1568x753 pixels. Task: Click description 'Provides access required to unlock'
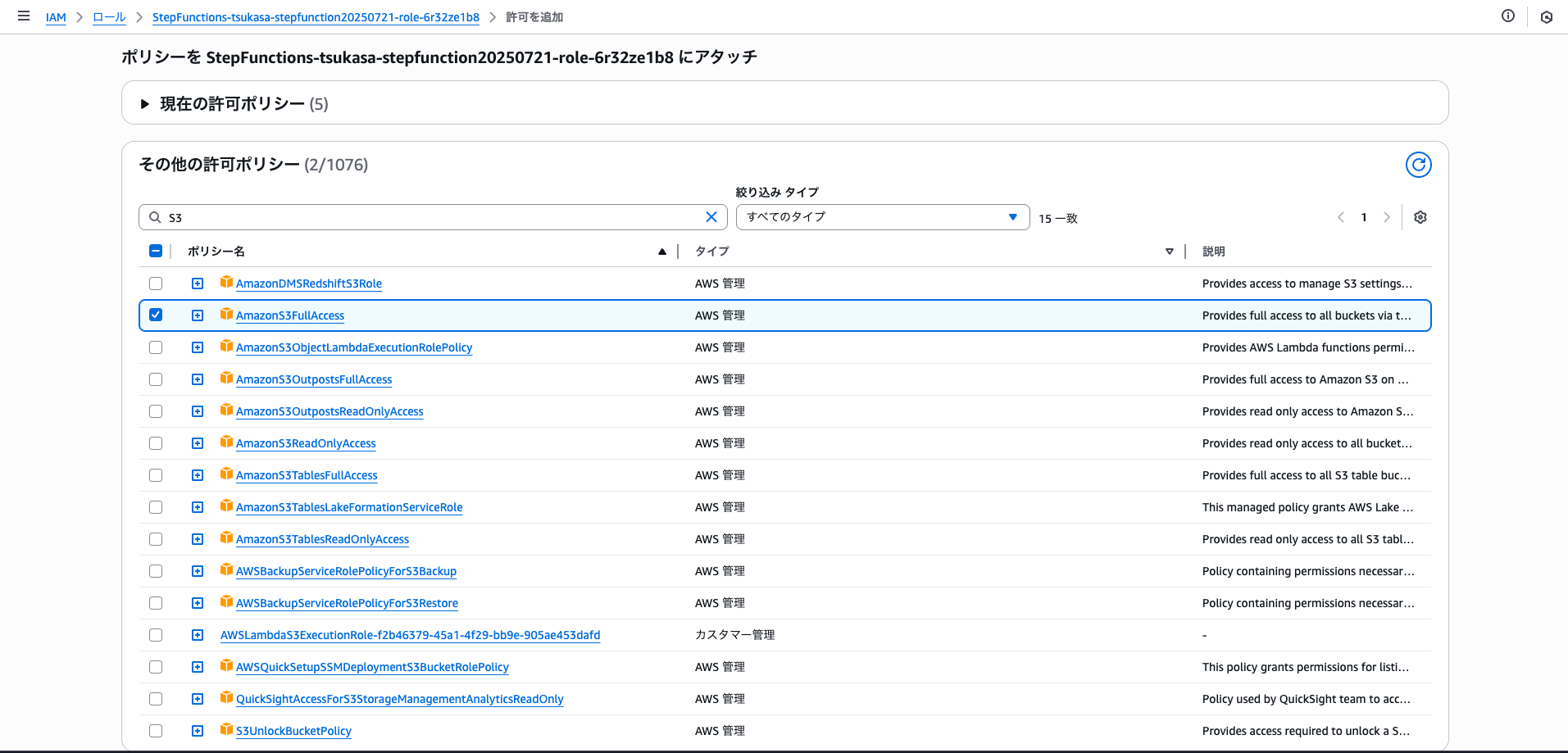point(1306,731)
